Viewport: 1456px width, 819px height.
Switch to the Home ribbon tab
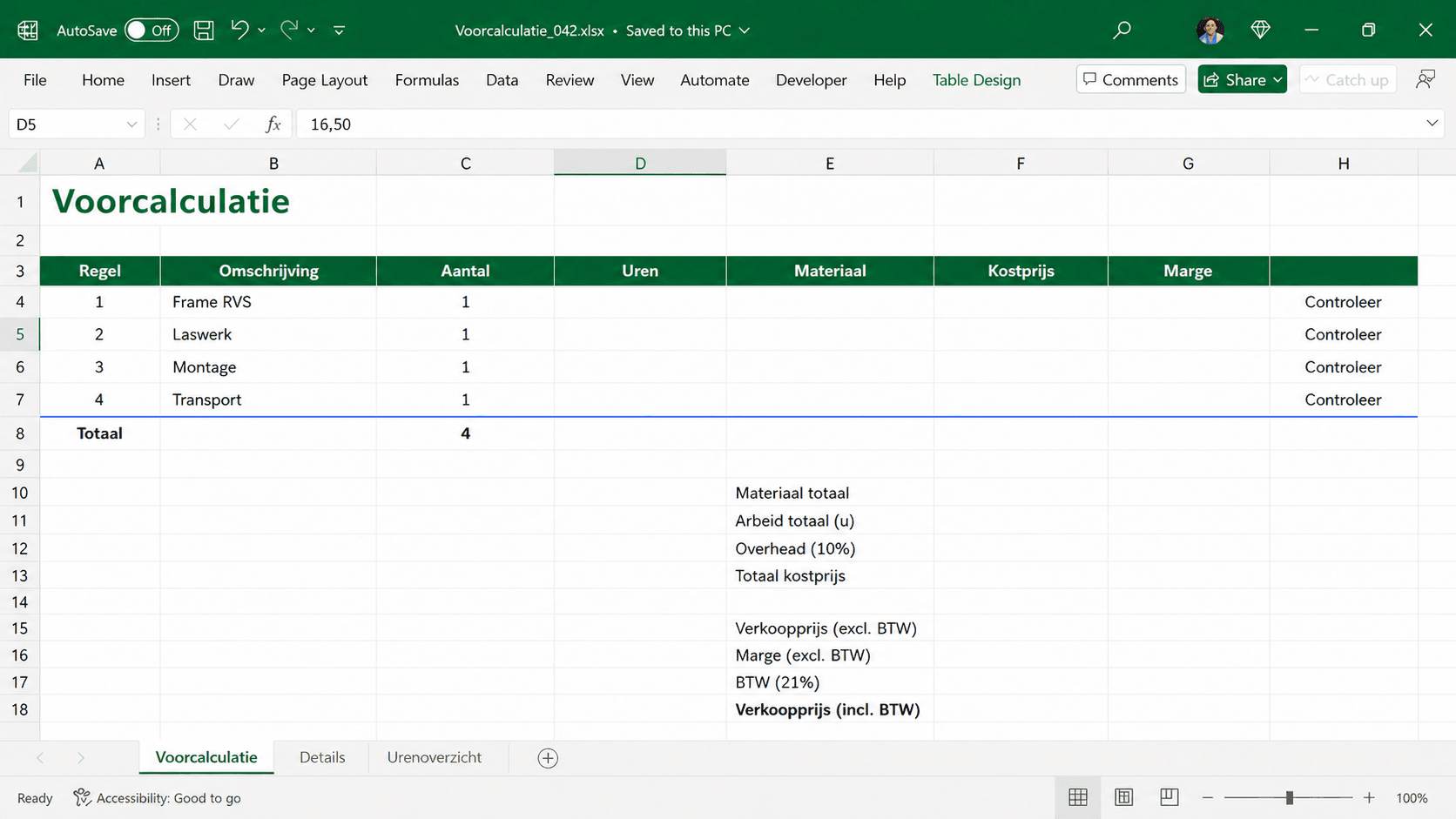pyautogui.click(x=103, y=80)
